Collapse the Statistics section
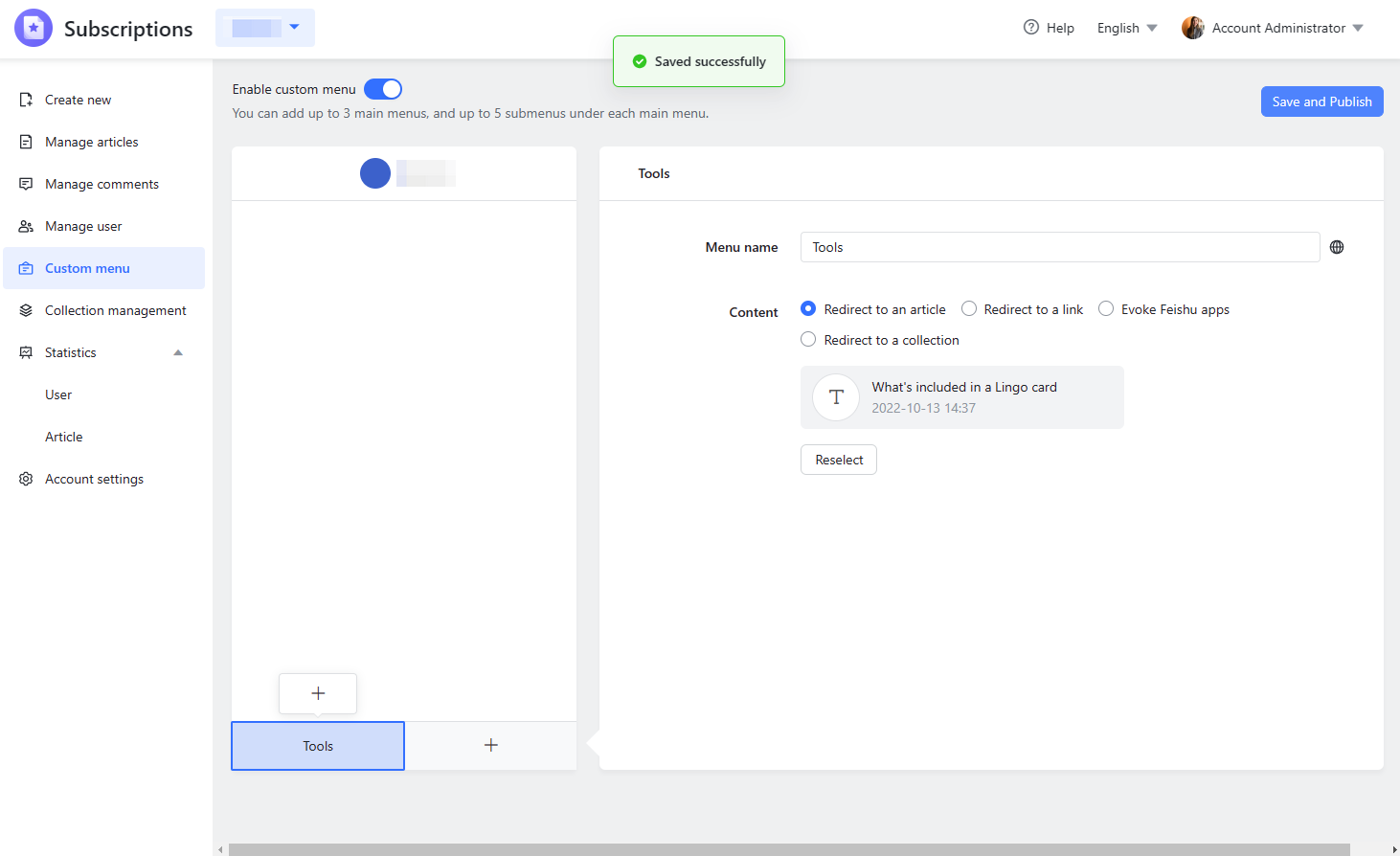Screen dimensions: 1400x856 (x=177, y=352)
